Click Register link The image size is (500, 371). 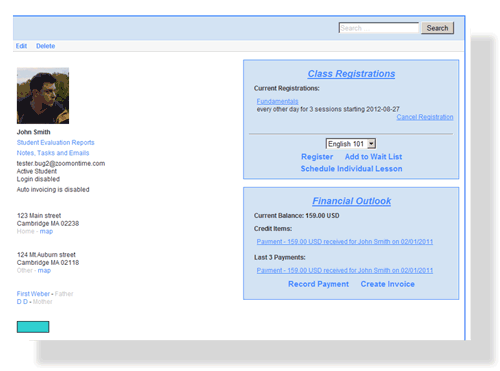point(317,157)
